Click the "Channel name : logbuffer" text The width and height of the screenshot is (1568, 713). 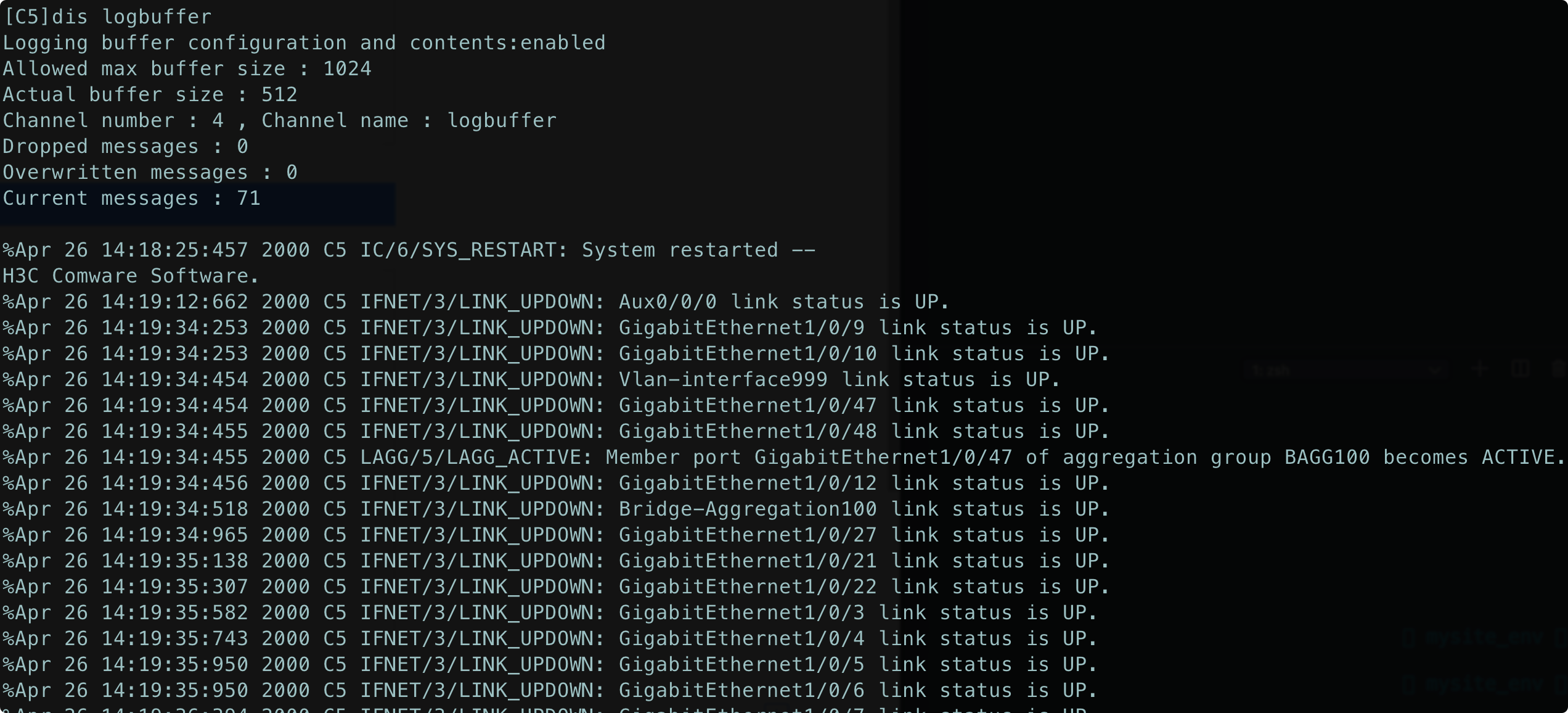(x=409, y=120)
